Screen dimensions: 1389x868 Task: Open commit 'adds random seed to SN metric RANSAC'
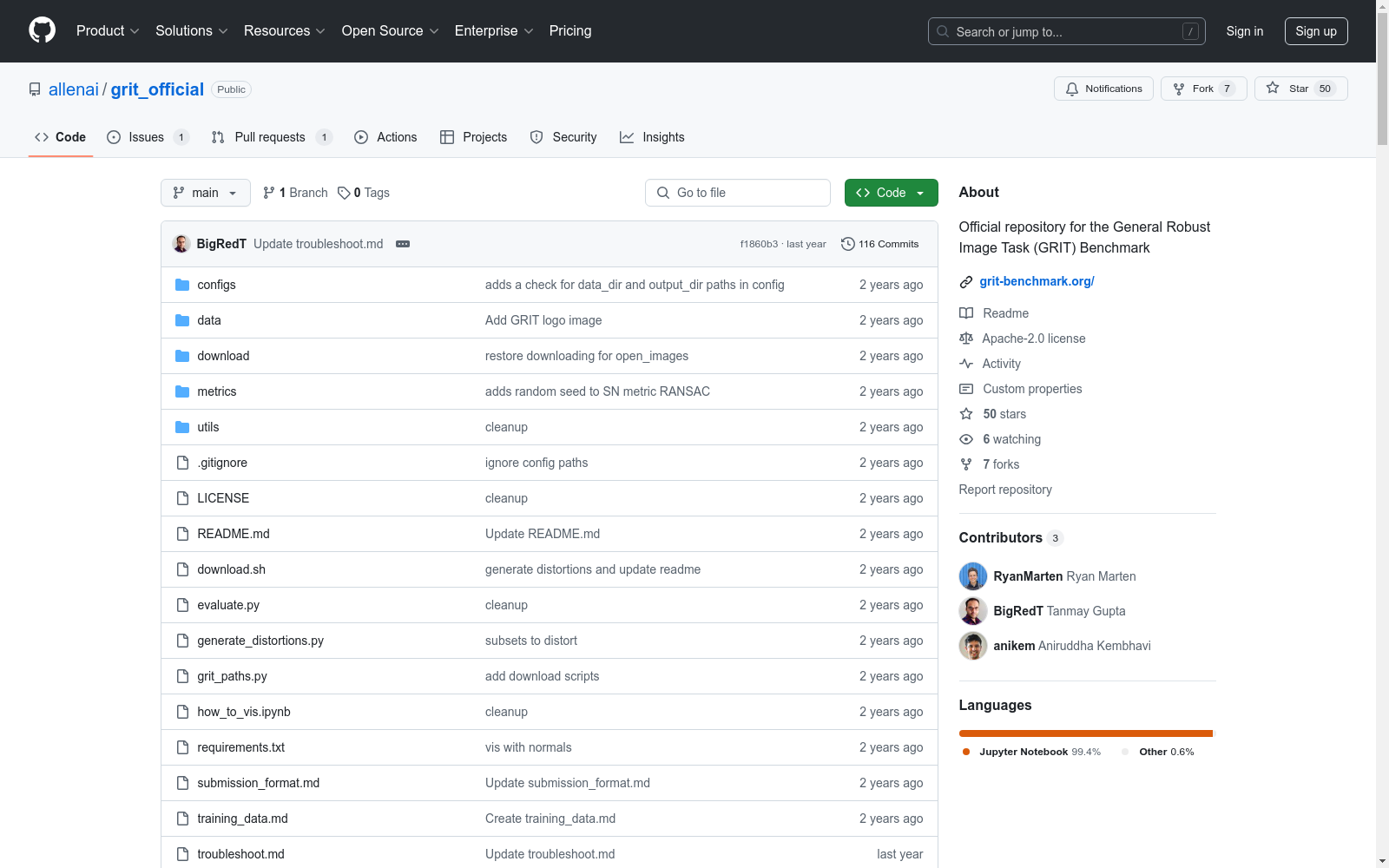click(x=597, y=391)
